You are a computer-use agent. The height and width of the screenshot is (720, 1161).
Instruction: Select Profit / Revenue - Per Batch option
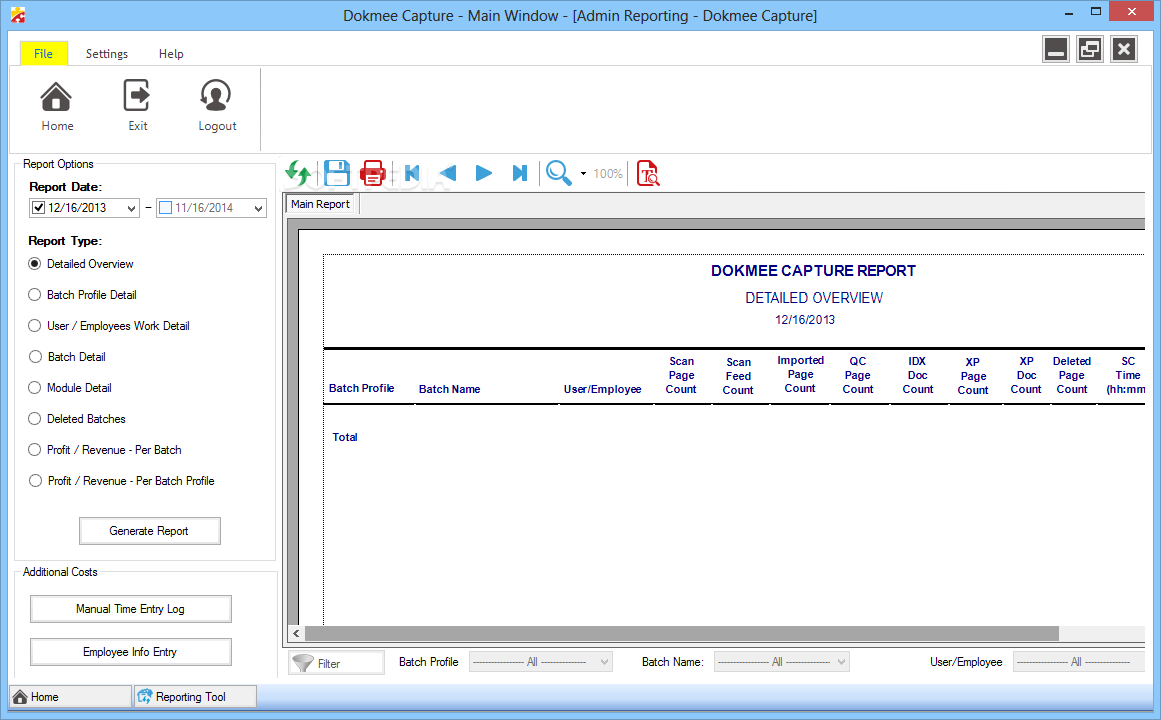(x=104, y=450)
